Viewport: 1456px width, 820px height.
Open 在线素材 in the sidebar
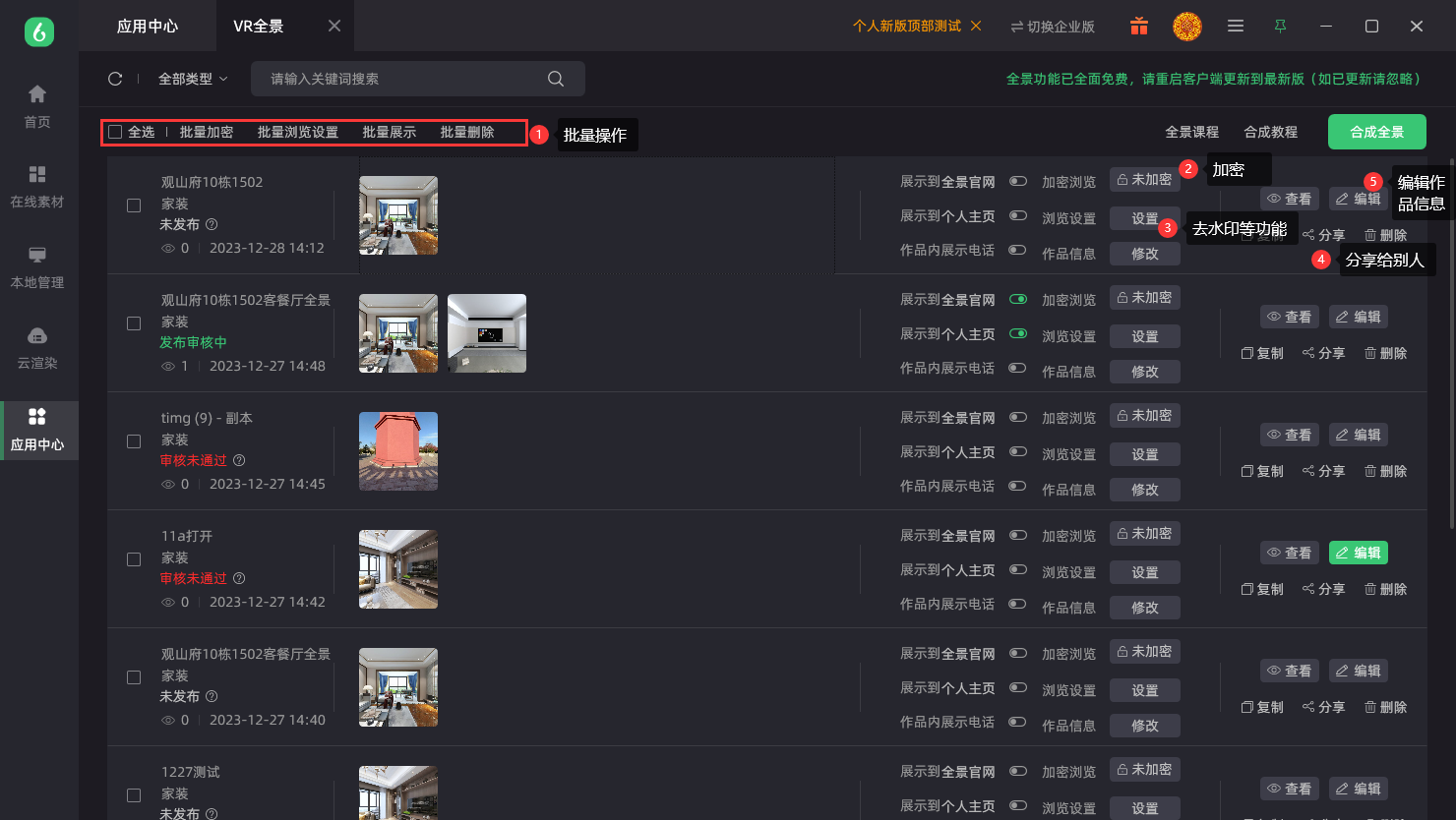37,187
